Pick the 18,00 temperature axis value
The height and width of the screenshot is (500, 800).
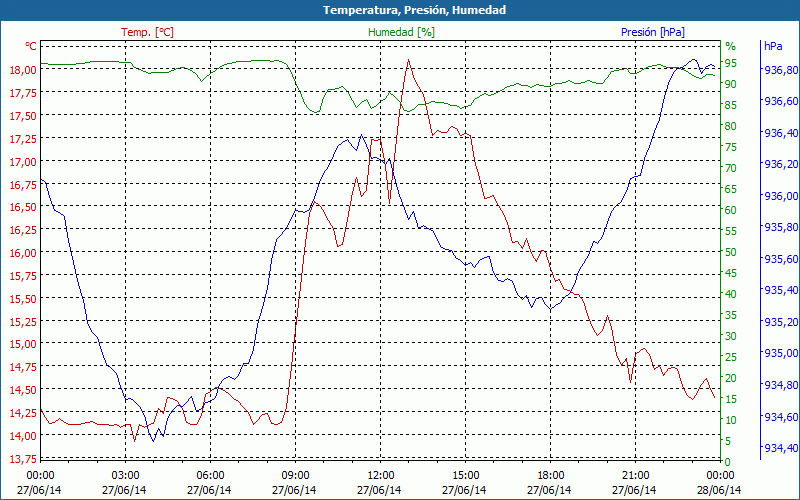[23, 69]
